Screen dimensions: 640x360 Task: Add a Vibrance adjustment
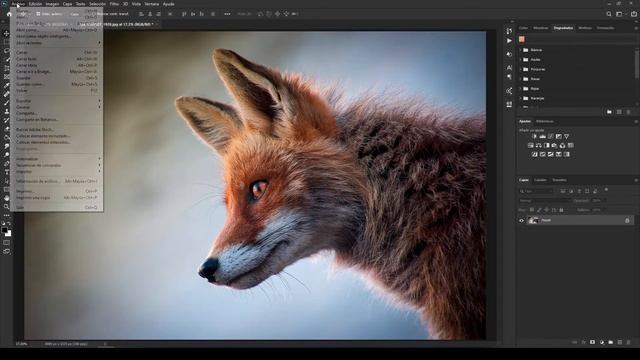pyautogui.click(x=567, y=136)
